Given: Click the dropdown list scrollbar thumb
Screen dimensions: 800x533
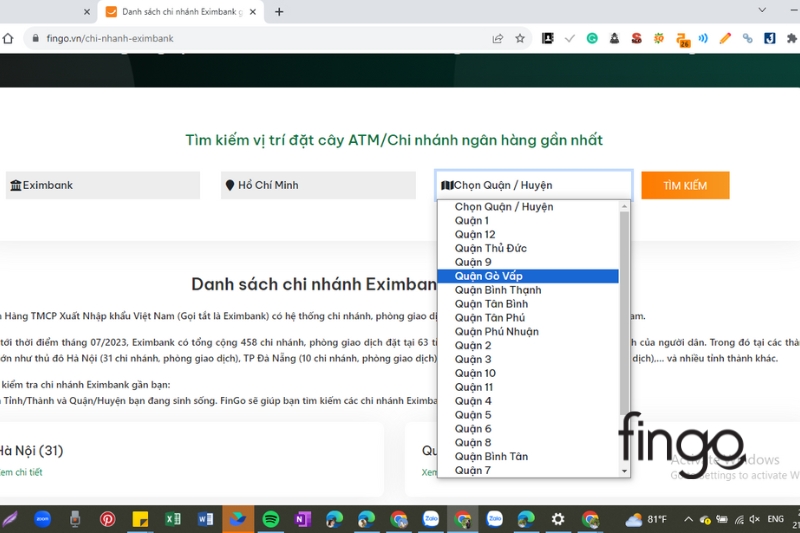Looking at the screenshot, I should point(624,313).
